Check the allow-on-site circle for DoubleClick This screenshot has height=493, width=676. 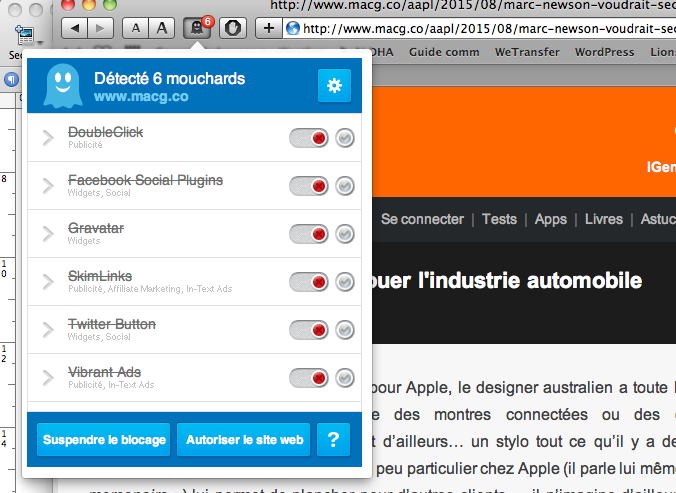[344, 138]
